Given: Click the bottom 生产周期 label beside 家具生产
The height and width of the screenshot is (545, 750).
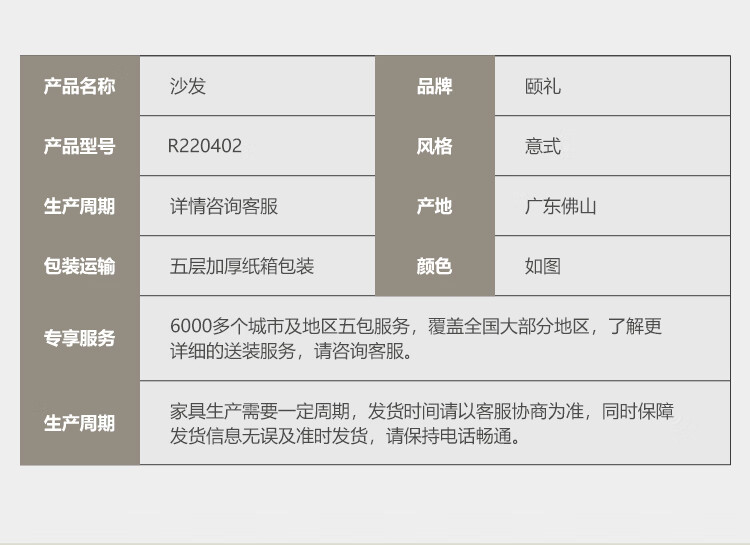Looking at the screenshot, I should (x=79, y=423).
